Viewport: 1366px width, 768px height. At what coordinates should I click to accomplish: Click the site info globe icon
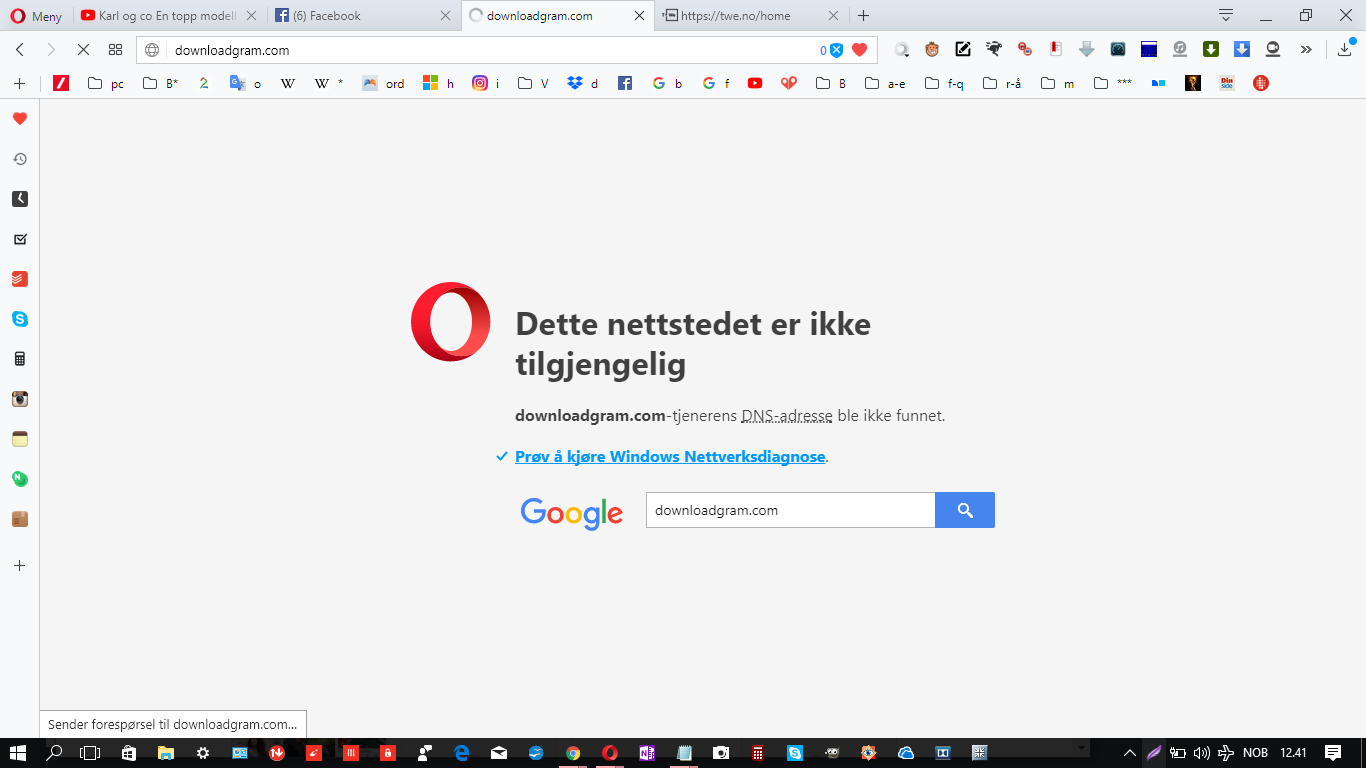click(x=153, y=50)
